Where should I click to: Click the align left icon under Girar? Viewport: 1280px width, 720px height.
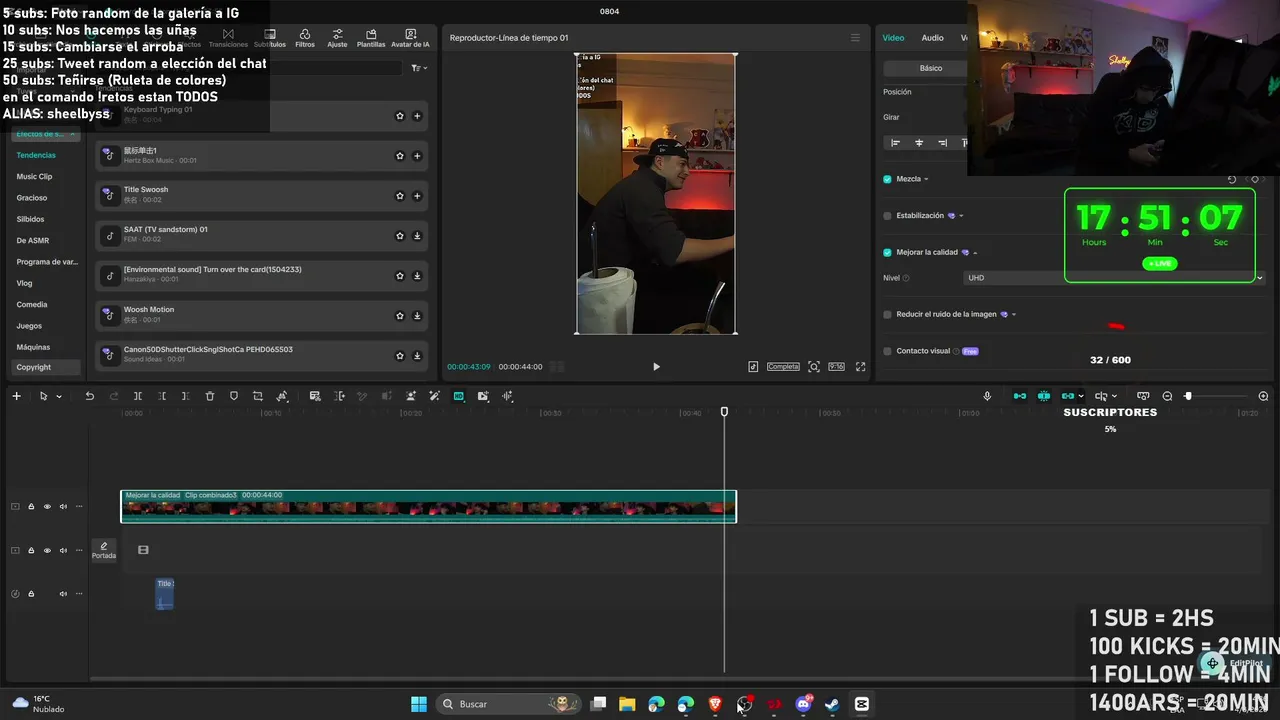[x=895, y=143]
